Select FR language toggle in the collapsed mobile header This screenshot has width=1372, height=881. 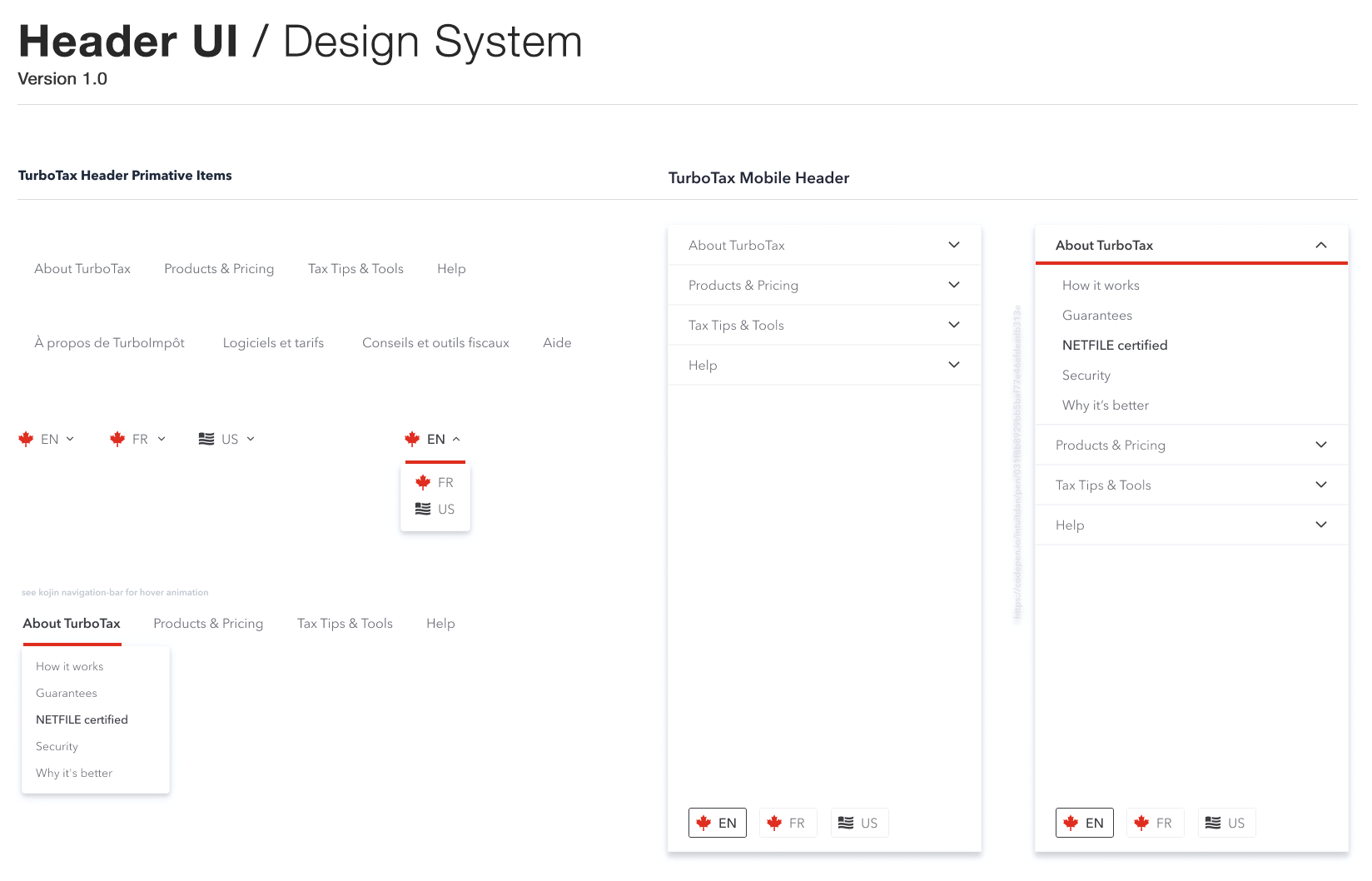pos(788,823)
